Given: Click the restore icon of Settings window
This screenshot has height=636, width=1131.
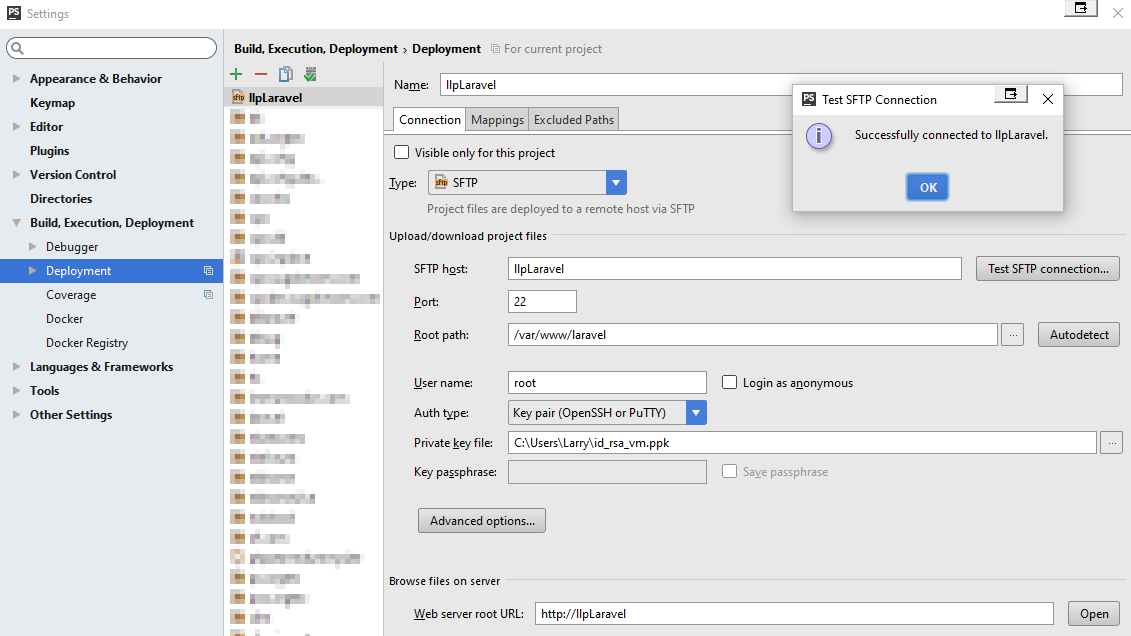Looking at the screenshot, I should tap(1081, 8).
